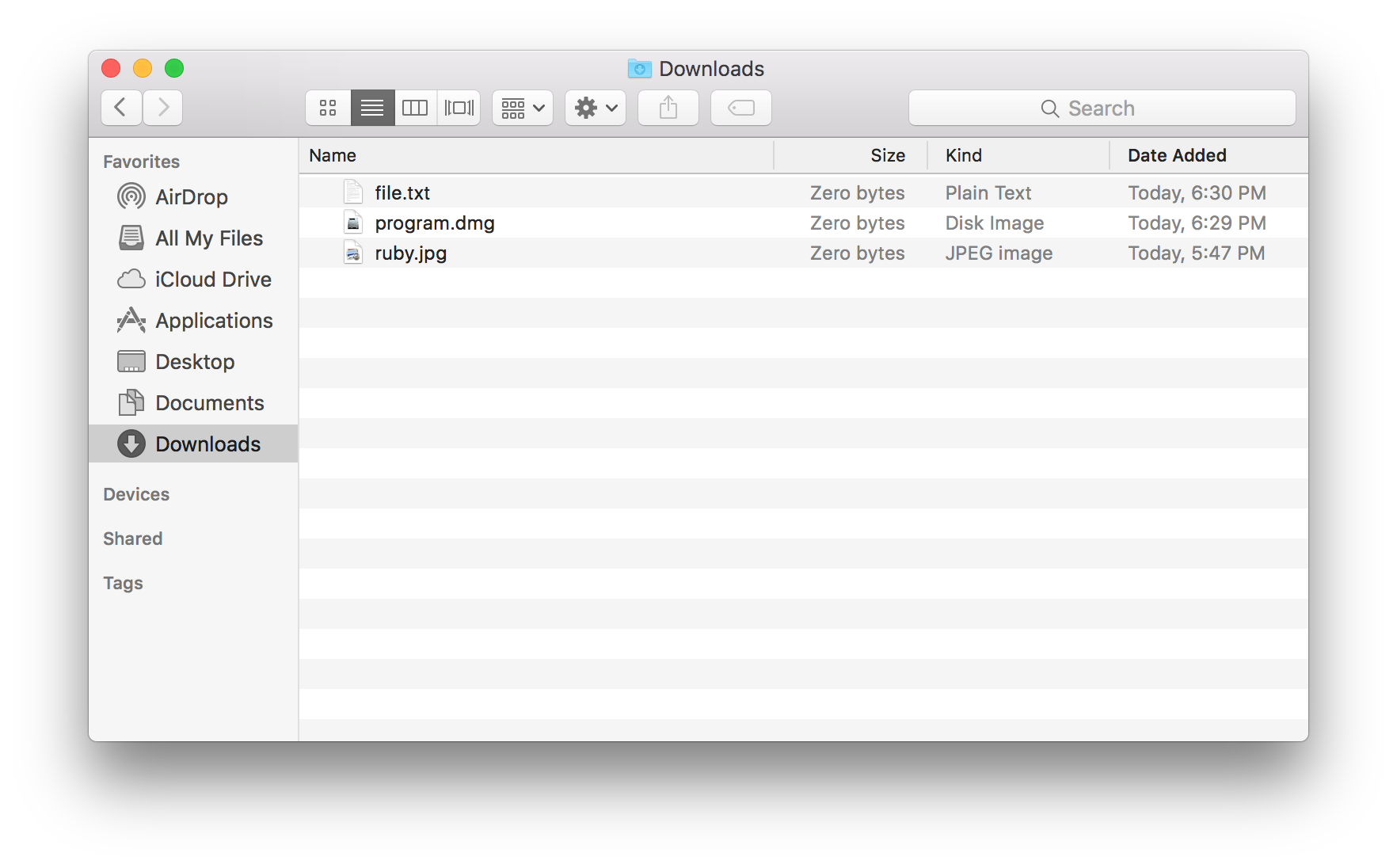Click the Search field
This screenshot has width=1397, height=868.
pyautogui.click(x=1102, y=108)
